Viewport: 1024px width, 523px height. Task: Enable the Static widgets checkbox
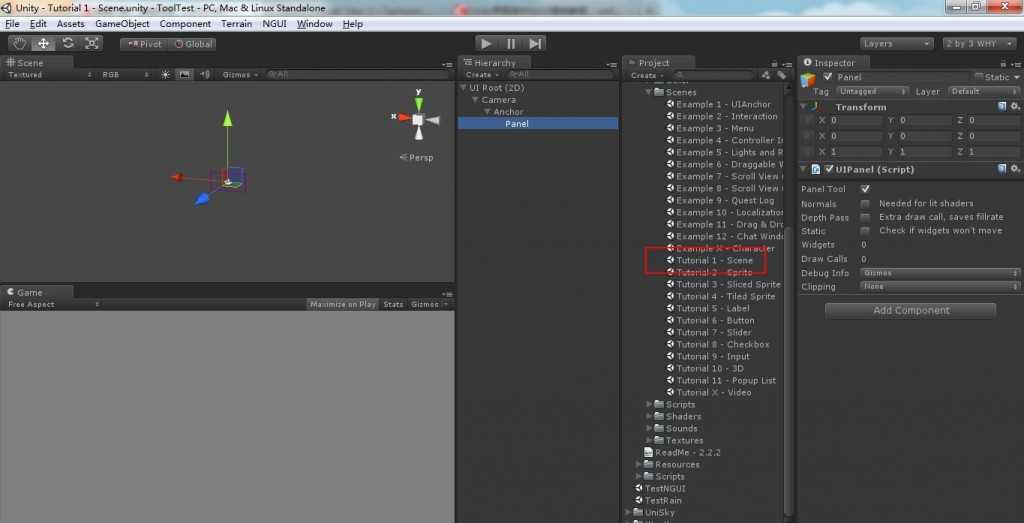pyautogui.click(x=865, y=231)
